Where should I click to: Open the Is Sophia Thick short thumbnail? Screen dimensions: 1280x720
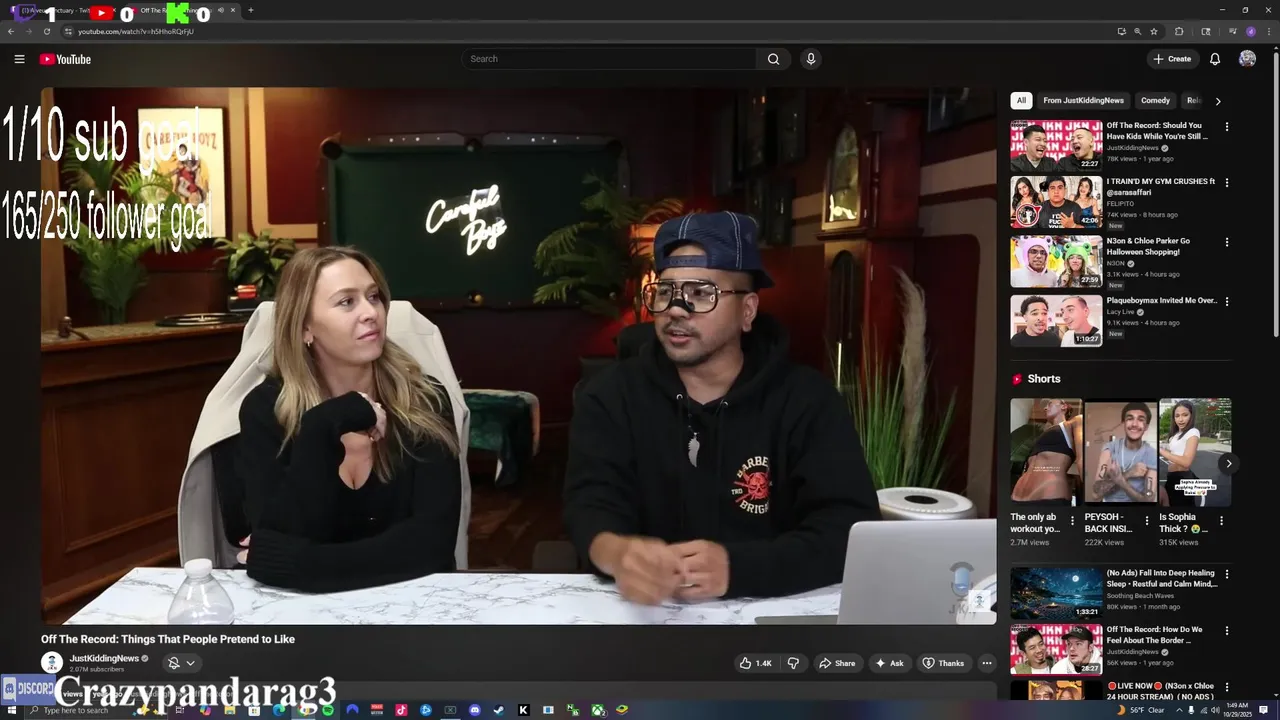pos(1195,451)
